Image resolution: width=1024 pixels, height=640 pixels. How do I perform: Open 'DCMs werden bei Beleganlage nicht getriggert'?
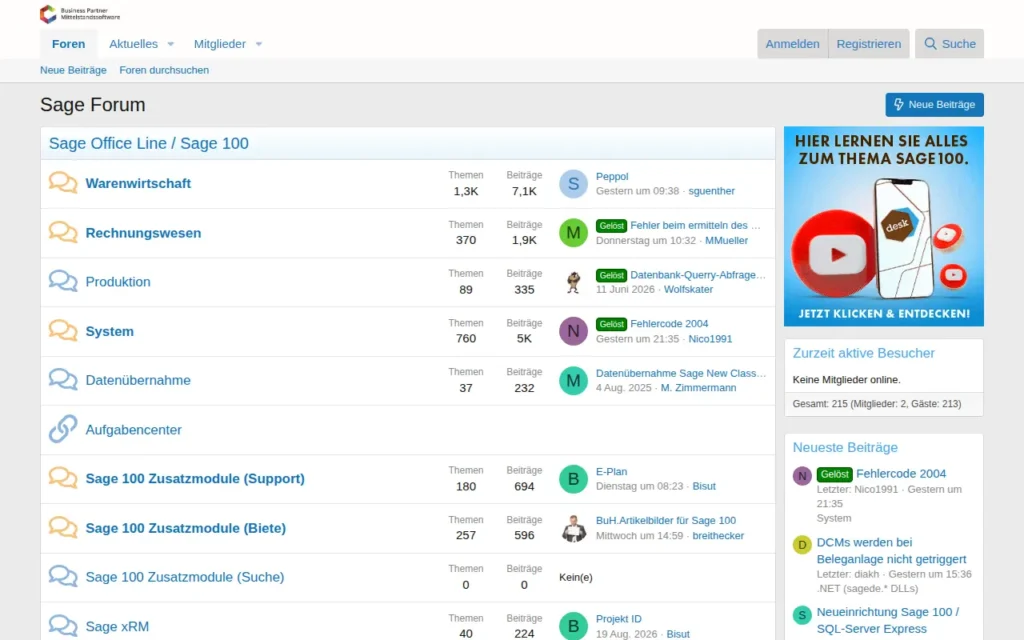[x=891, y=551]
